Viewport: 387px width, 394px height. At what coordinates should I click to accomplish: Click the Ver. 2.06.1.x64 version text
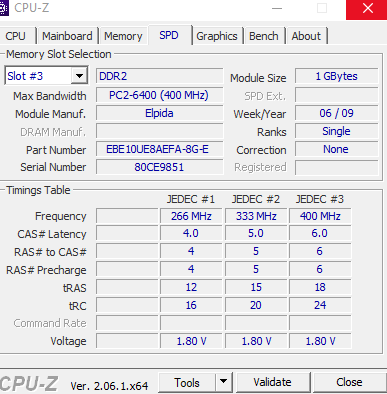[109, 386]
